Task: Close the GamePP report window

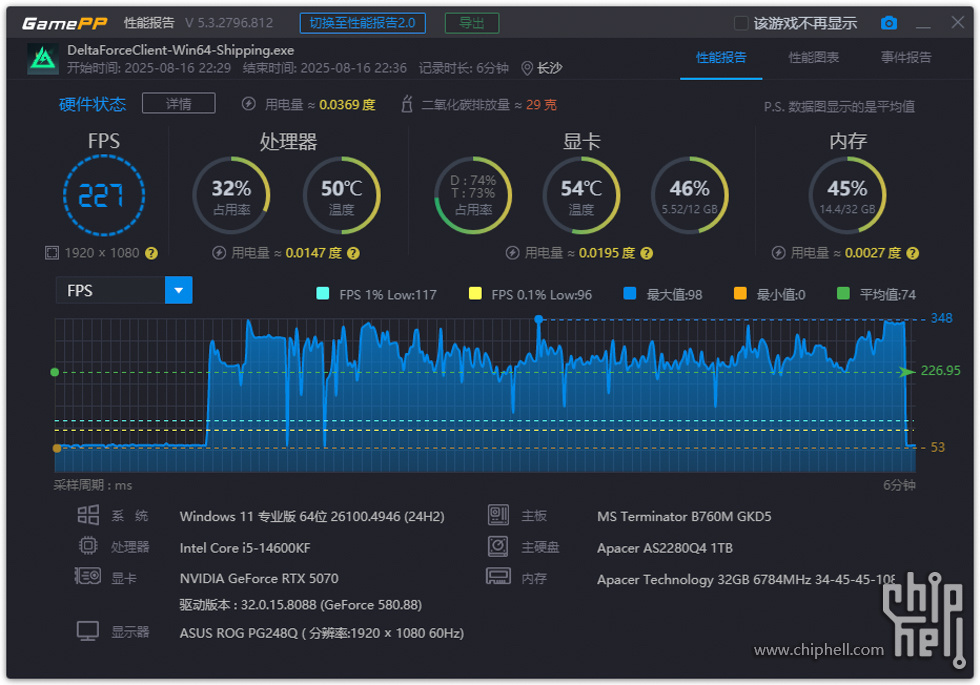Action: pos(958,22)
